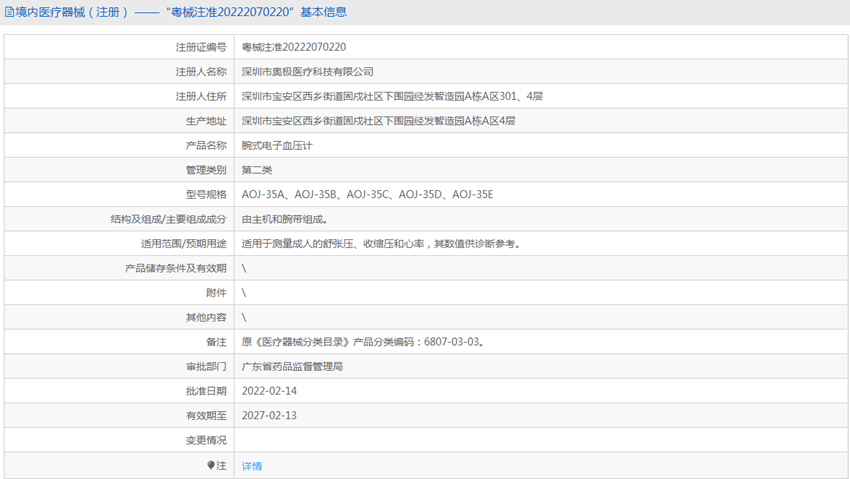Click the 注册人名称 label
The height and width of the screenshot is (479, 850).
pyautogui.click(x=201, y=72)
